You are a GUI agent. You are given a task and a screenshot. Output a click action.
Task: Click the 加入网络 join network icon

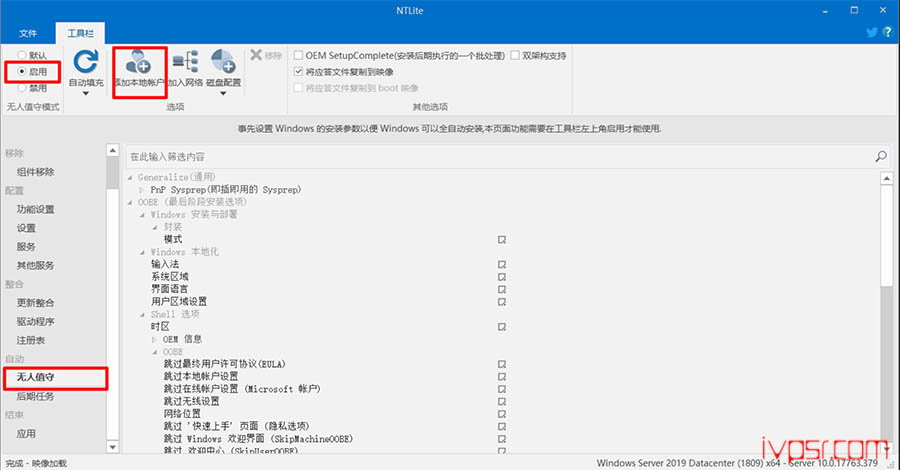coord(185,62)
